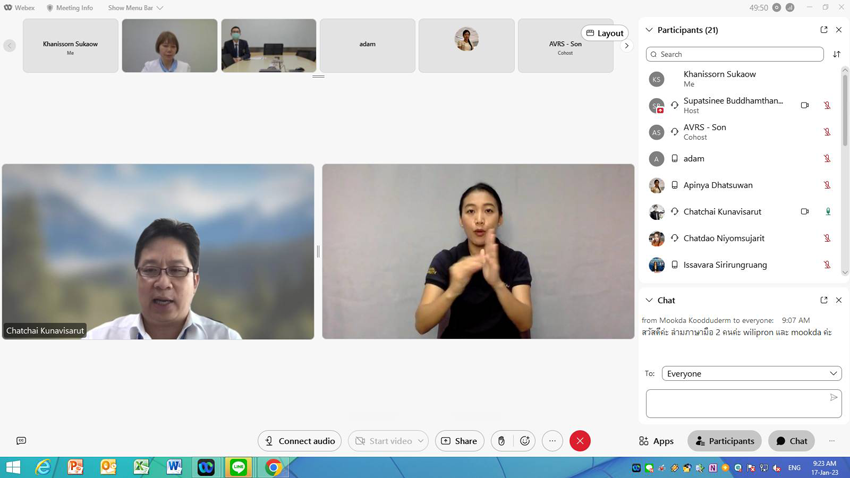
Task: Open Word from taskbar
Action: click(x=174, y=467)
